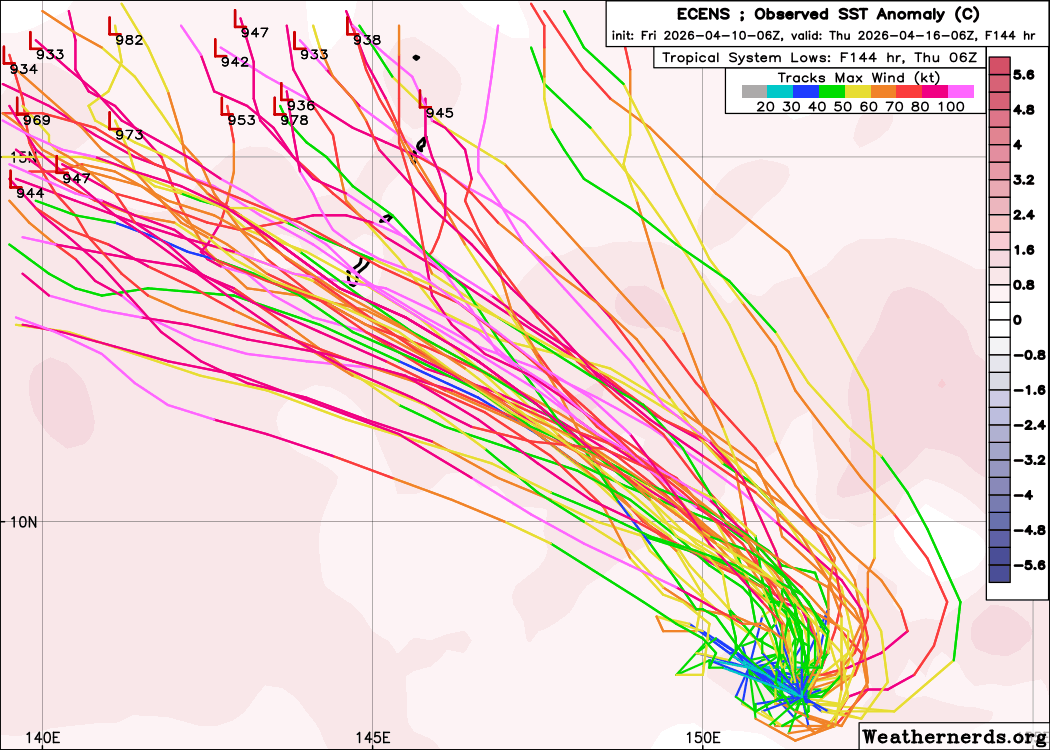The height and width of the screenshot is (750, 1050).
Task: Select the gray swatch in wind legend
Action: pyautogui.click(x=755, y=92)
